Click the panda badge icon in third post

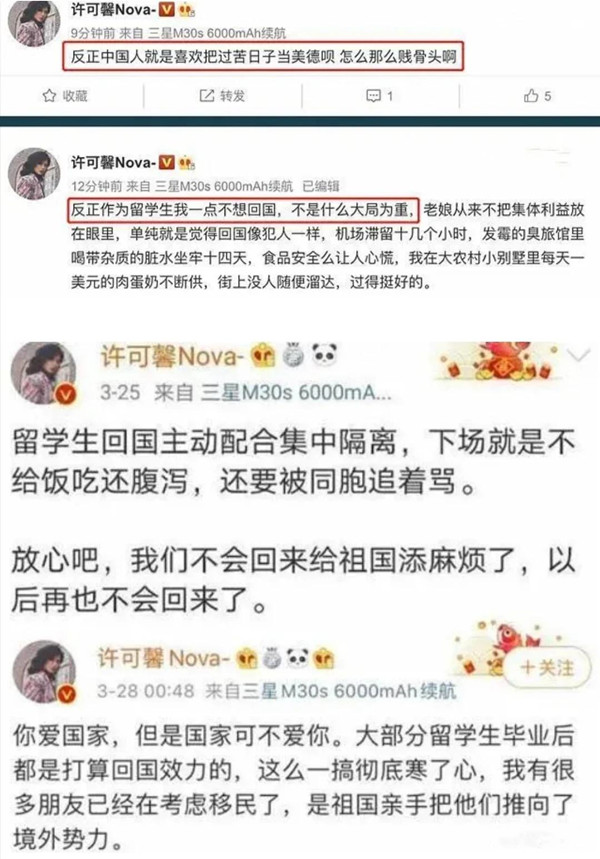pyautogui.click(x=324, y=356)
